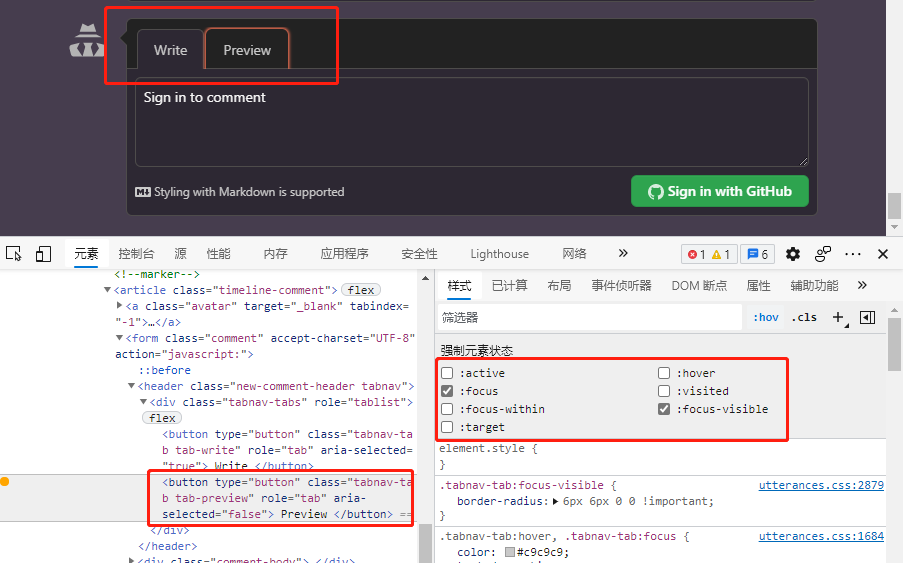
Task: Click the Markdown icon next to styling note
Action: (143, 192)
